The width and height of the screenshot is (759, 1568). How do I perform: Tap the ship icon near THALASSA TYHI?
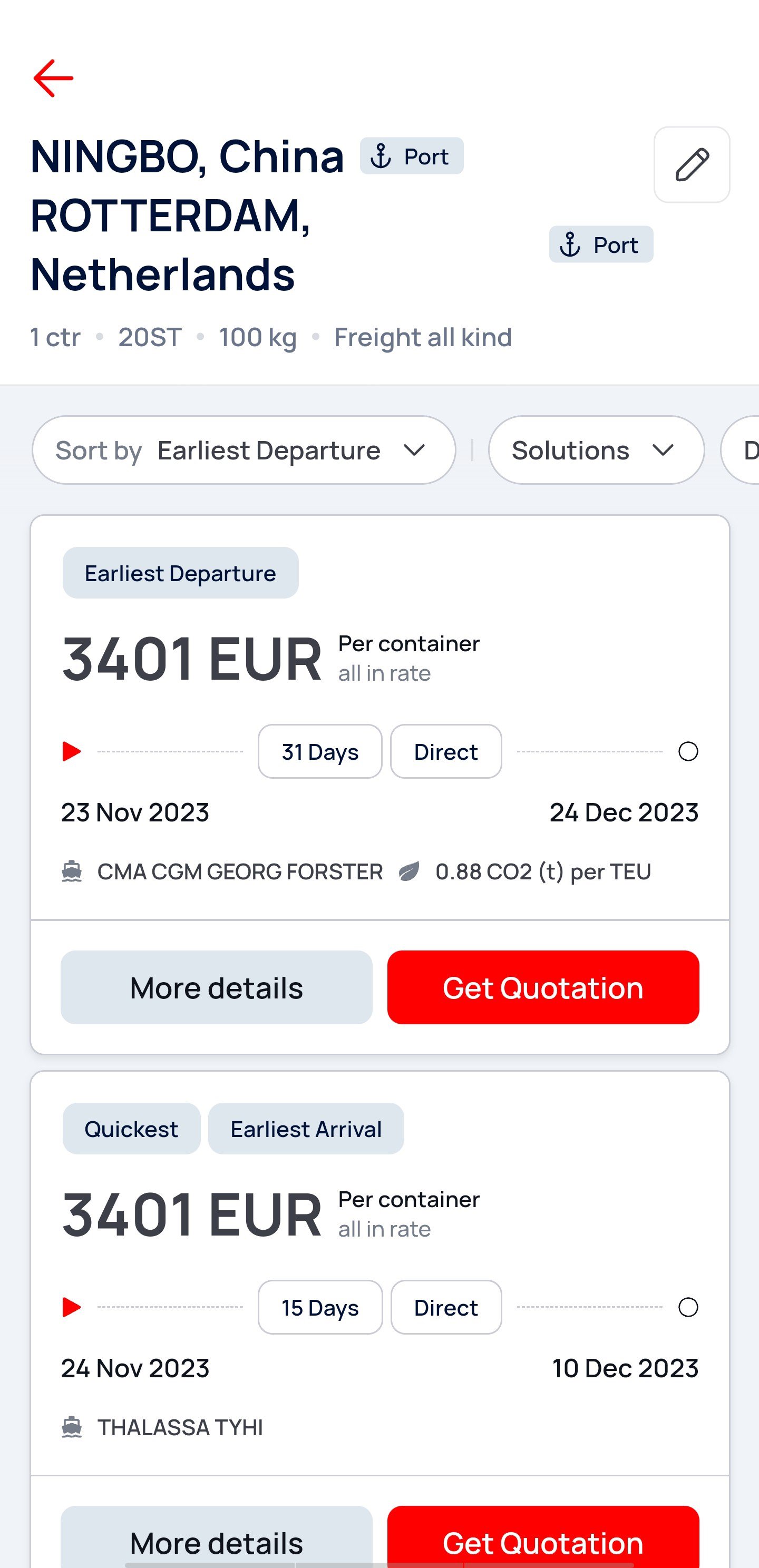click(x=72, y=1427)
